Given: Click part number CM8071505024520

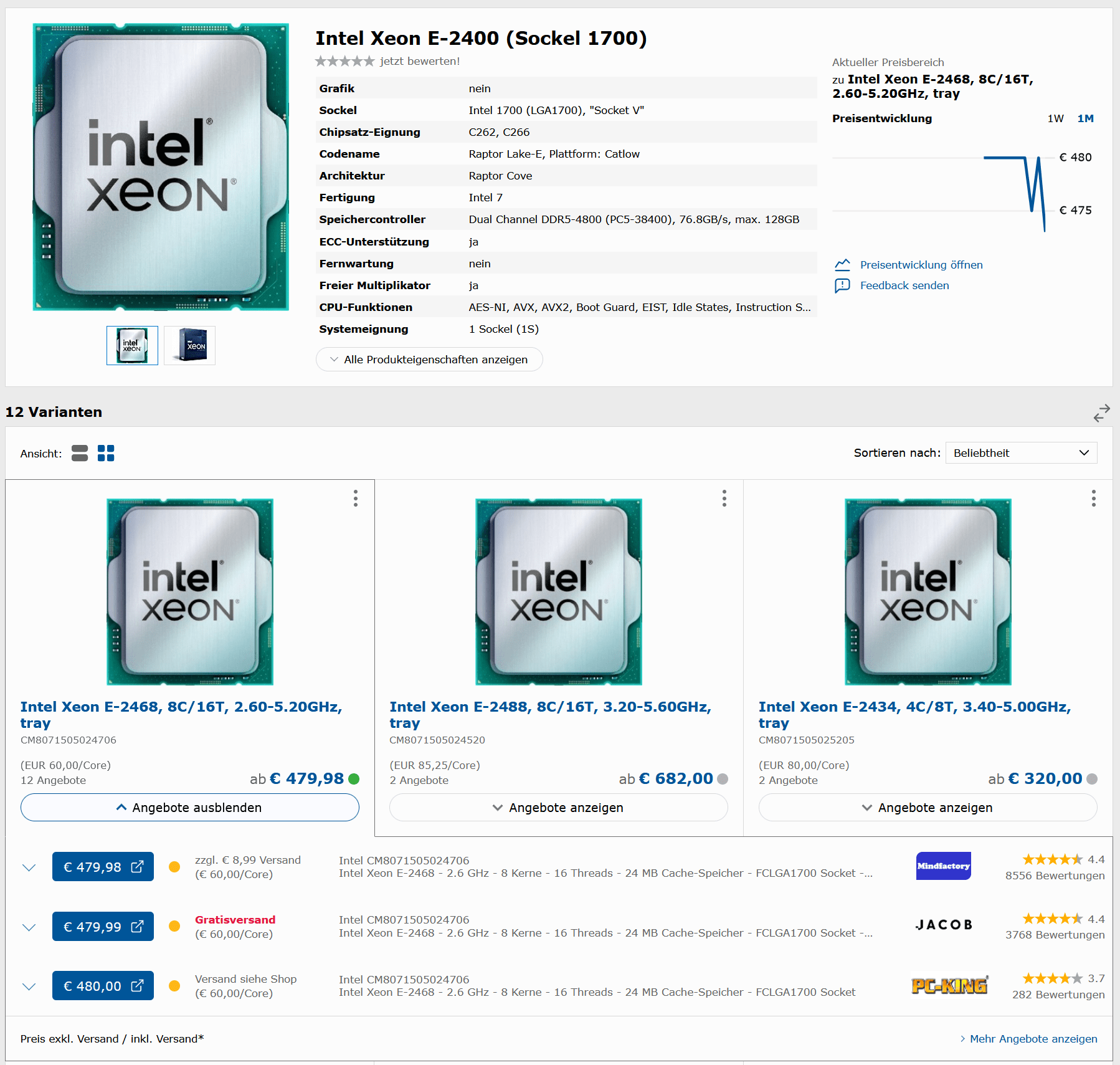Looking at the screenshot, I should point(437,740).
